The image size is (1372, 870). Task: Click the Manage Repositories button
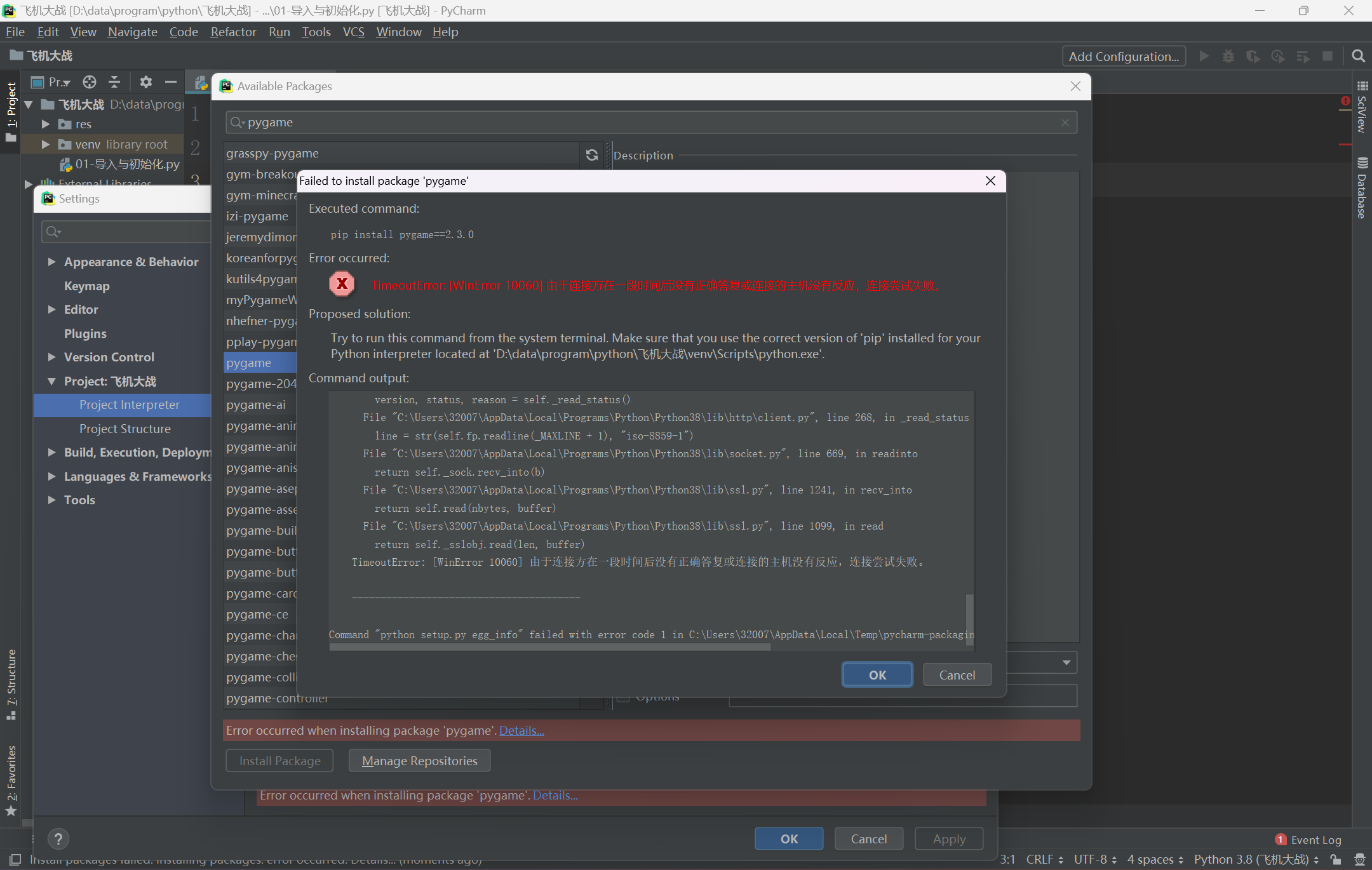(419, 761)
